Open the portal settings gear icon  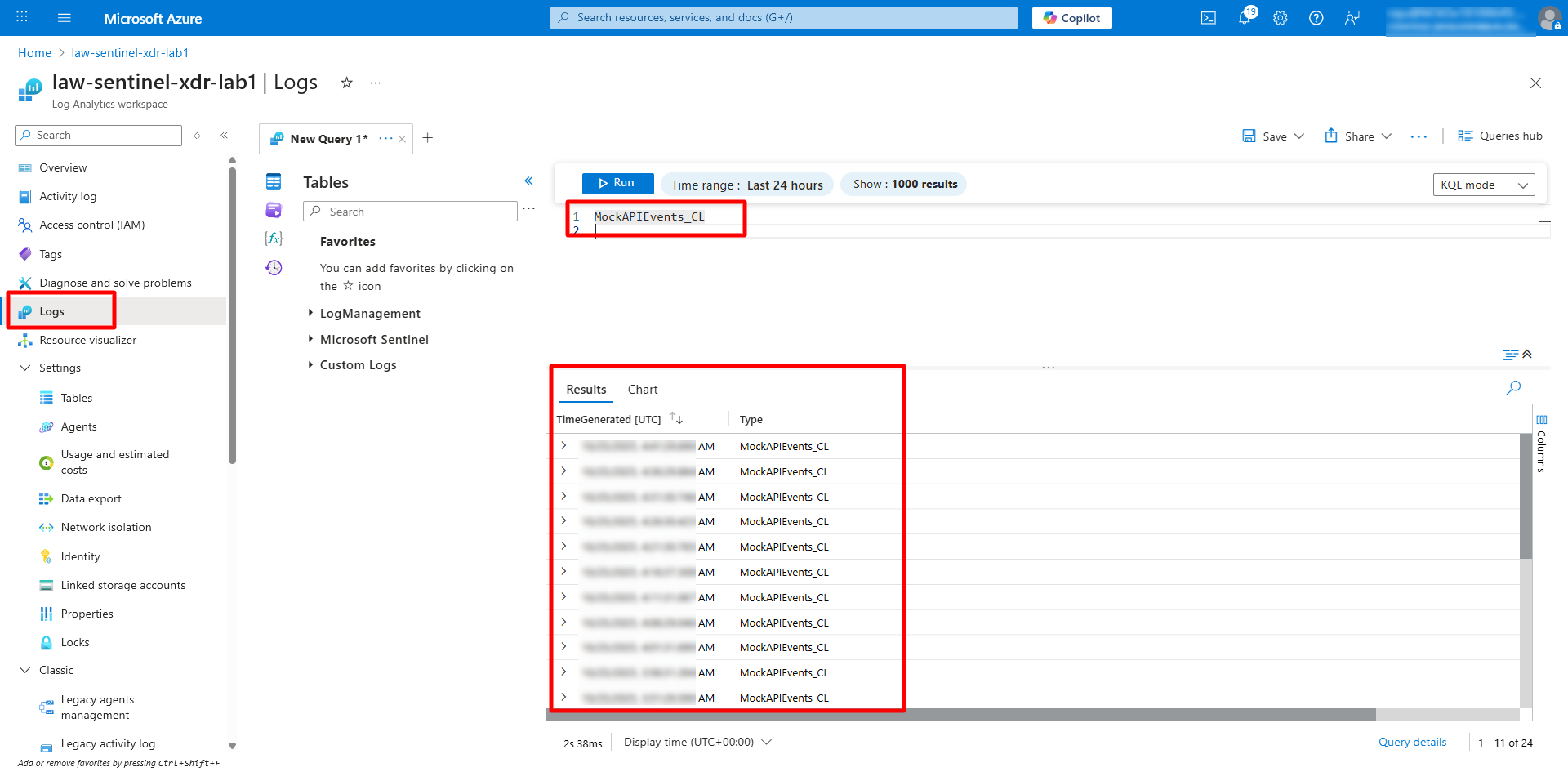coord(1281,18)
